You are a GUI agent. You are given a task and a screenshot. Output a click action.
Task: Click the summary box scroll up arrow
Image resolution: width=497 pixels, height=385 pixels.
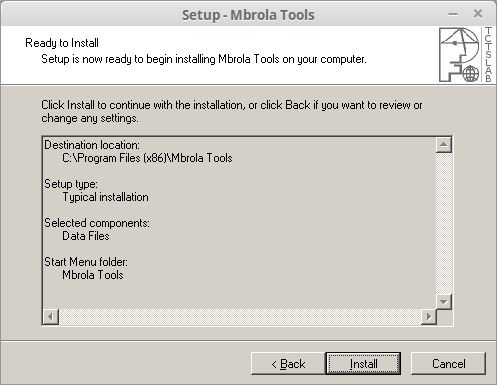[x=444, y=145]
